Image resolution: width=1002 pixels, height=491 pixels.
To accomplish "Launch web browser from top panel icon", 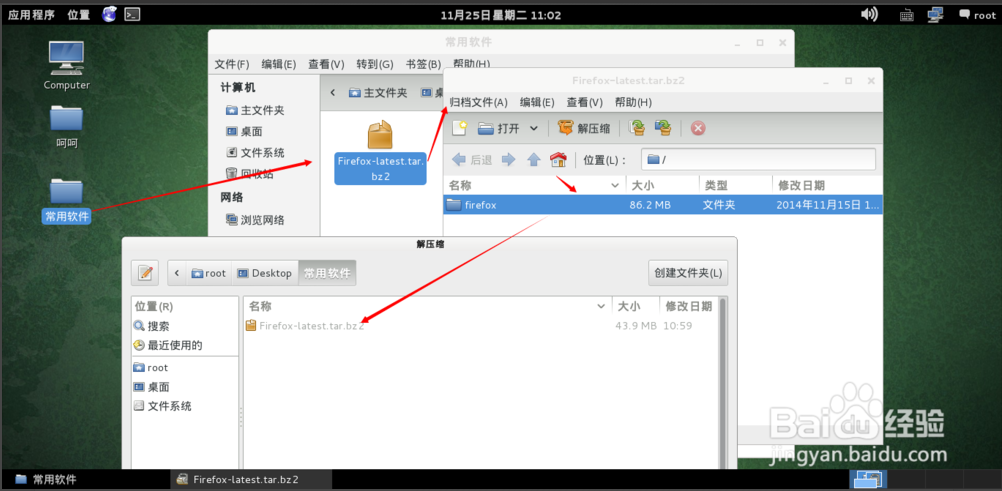I will (x=110, y=14).
